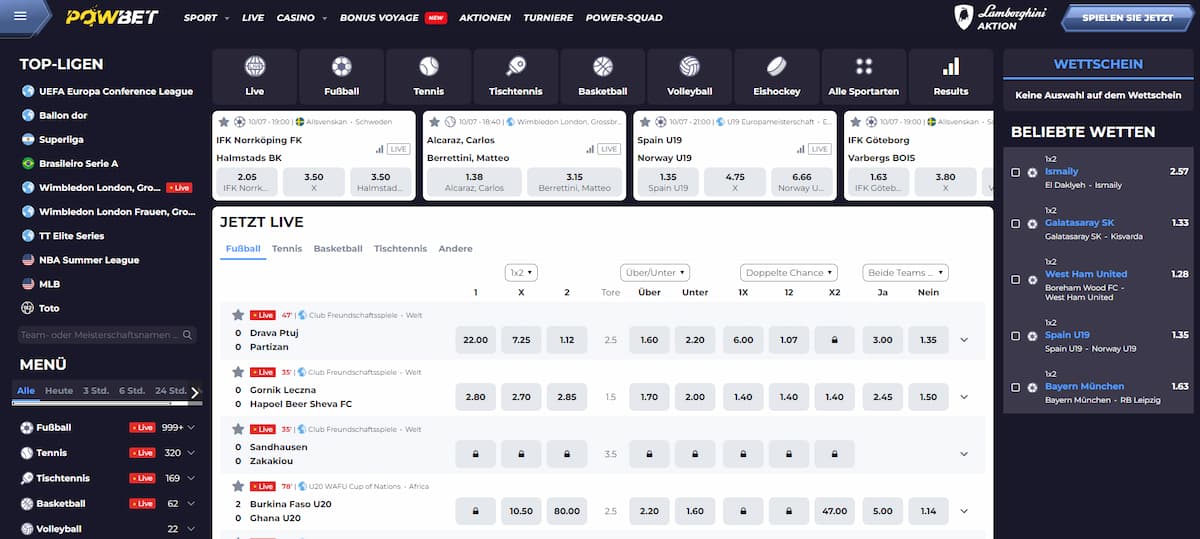Open the Live sports category tile
Screen dimensions: 1200x539
coord(255,77)
